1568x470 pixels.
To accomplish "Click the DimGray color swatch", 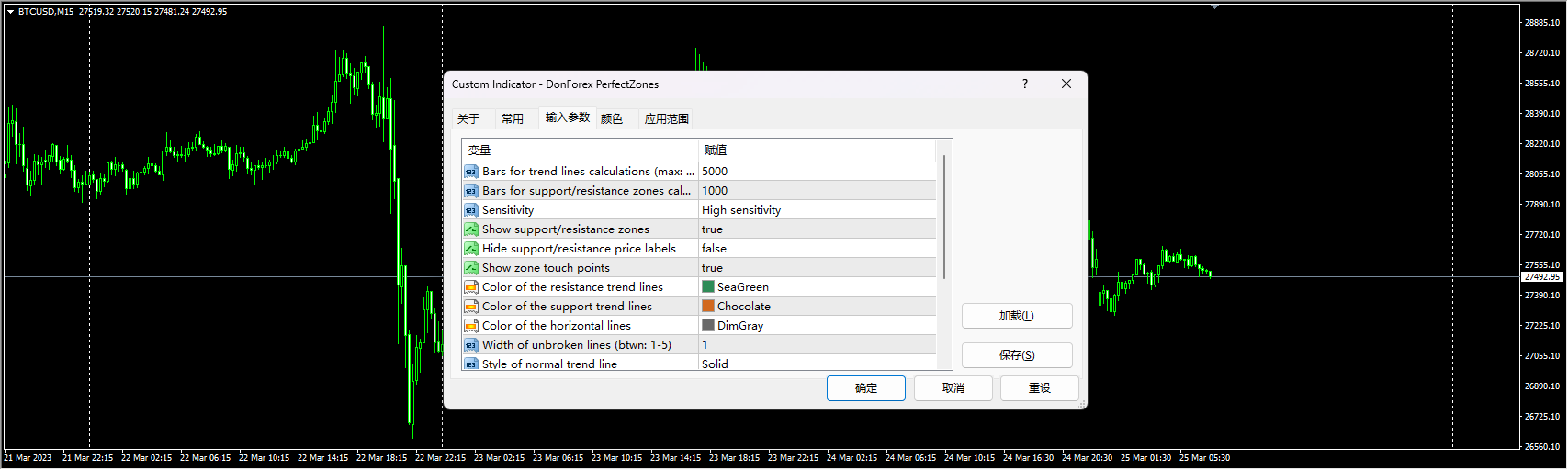I will coord(708,325).
